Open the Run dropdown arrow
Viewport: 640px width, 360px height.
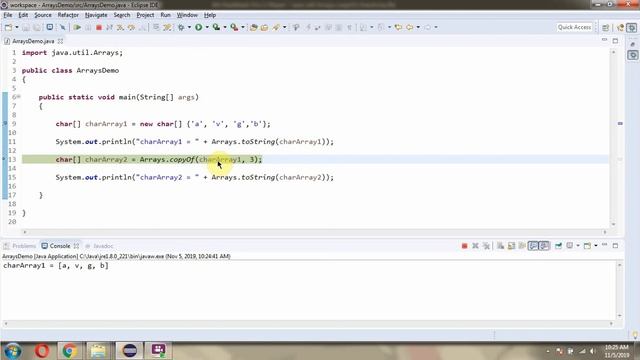click(x=207, y=27)
